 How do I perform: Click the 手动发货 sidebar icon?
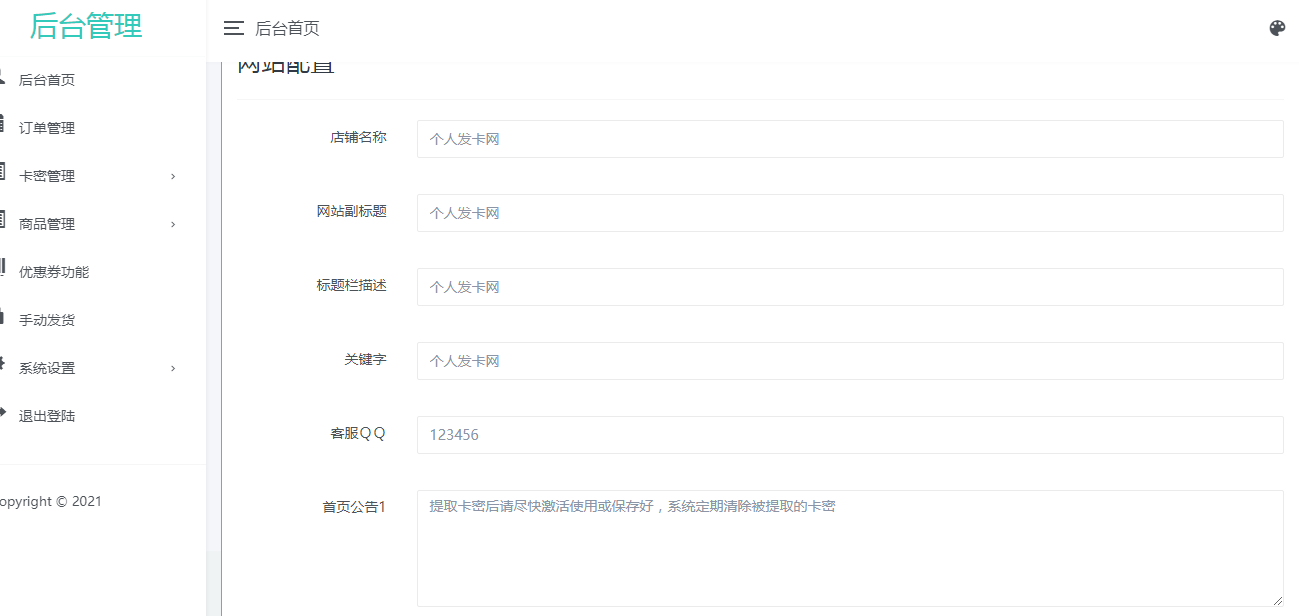coord(3,318)
